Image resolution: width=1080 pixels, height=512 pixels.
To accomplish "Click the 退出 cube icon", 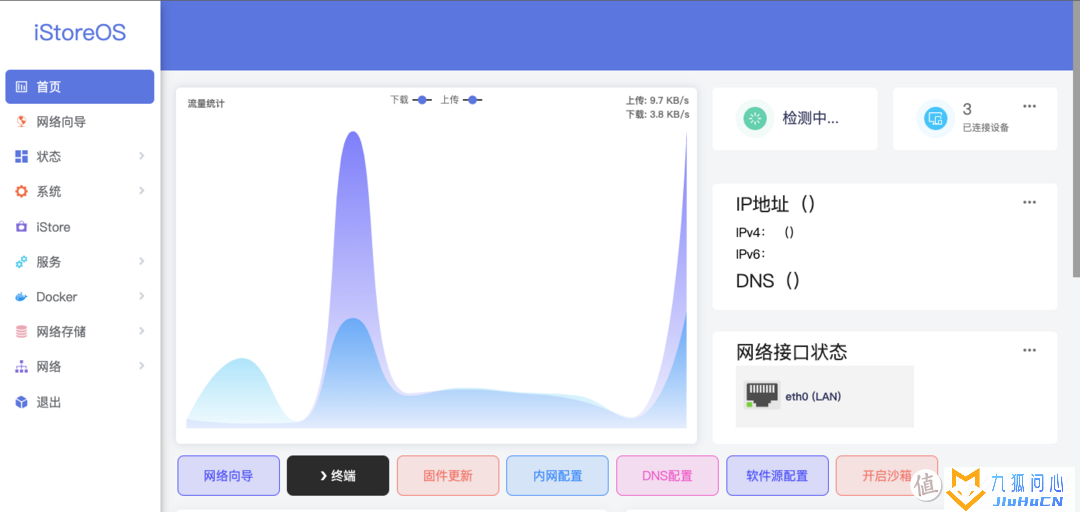I will [x=21, y=402].
